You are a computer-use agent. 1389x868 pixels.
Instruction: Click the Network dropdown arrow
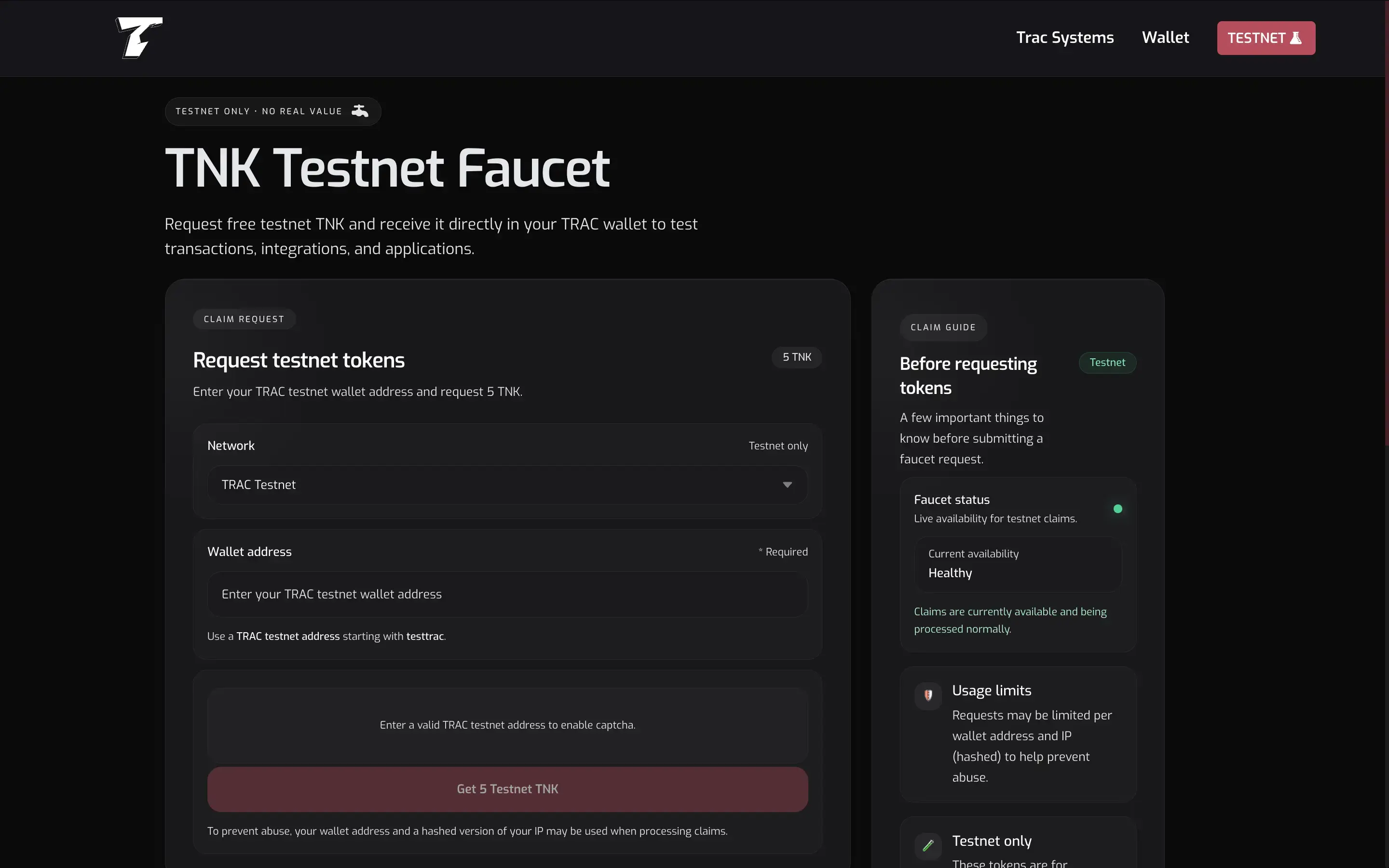(788, 485)
